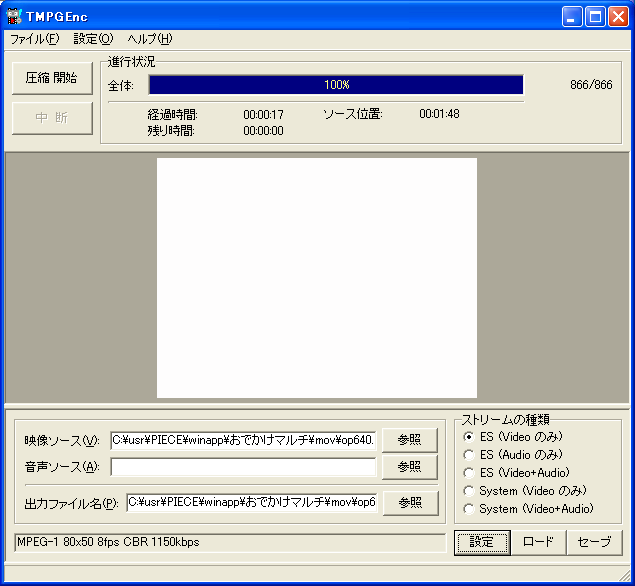Select System (Video+Audio) stream type
The image size is (635, 586).
(x=528, y=509)
